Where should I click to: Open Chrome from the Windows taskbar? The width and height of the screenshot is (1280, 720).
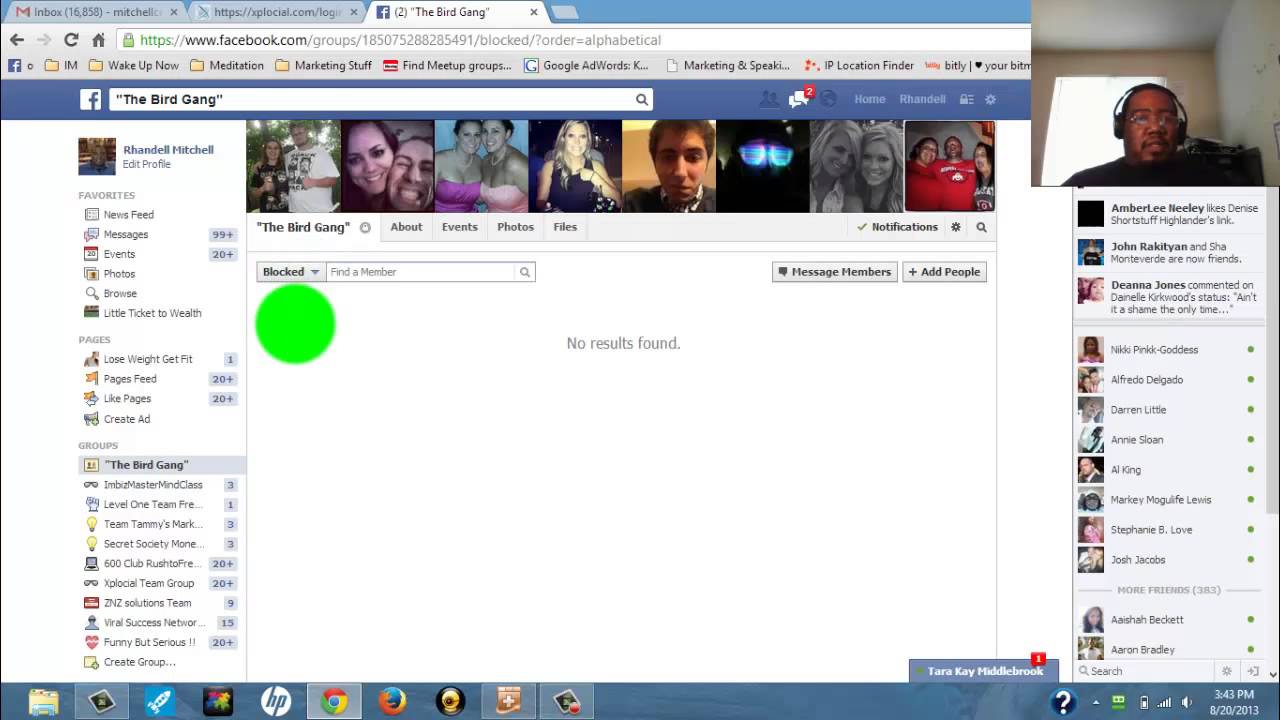pyautogui.click(x=334, y=701)
